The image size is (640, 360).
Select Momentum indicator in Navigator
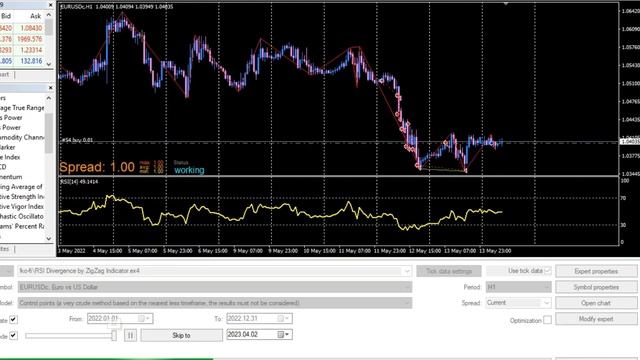coord(11,177)
